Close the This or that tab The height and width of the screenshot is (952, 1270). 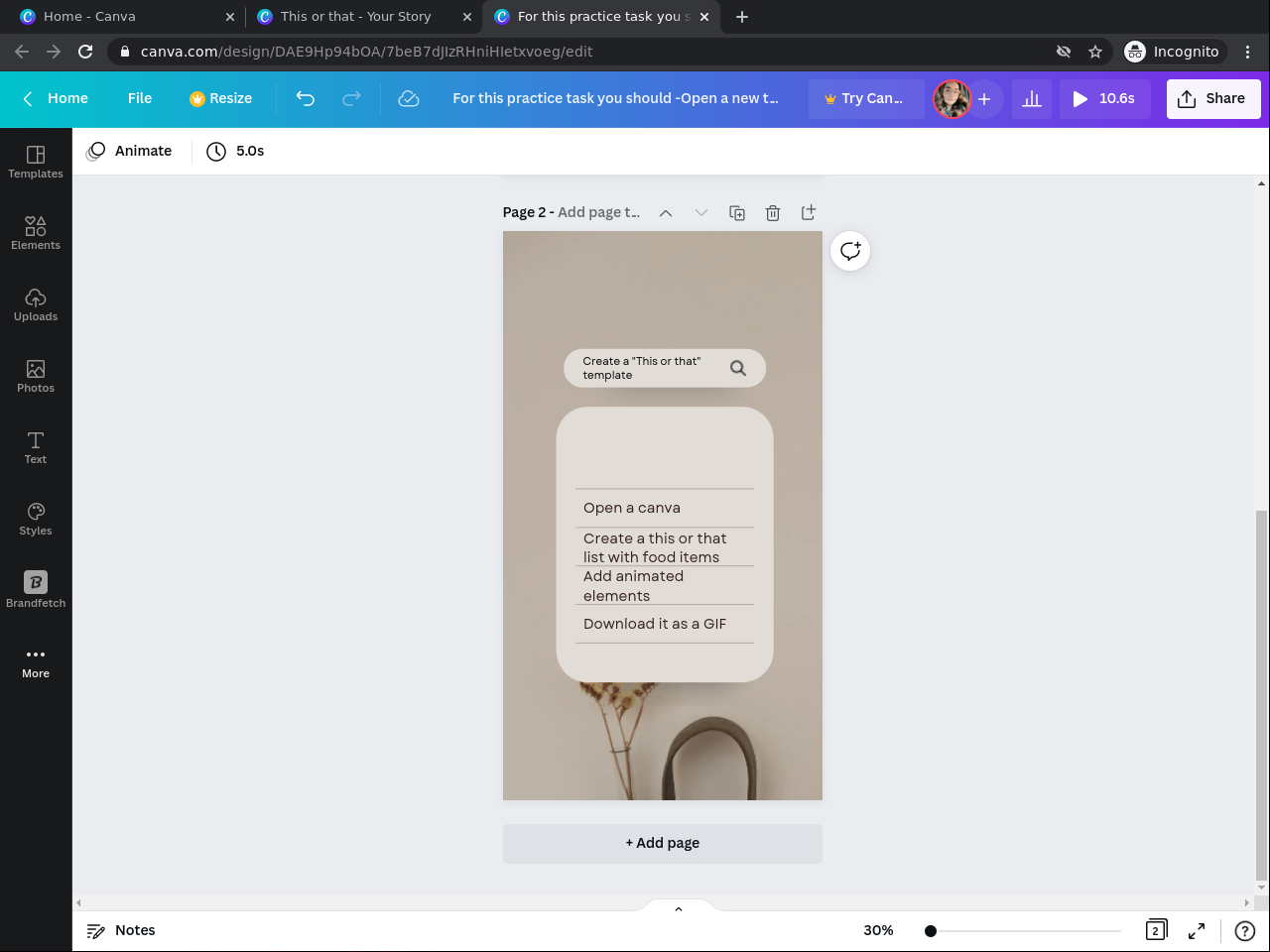click(467, 16)
